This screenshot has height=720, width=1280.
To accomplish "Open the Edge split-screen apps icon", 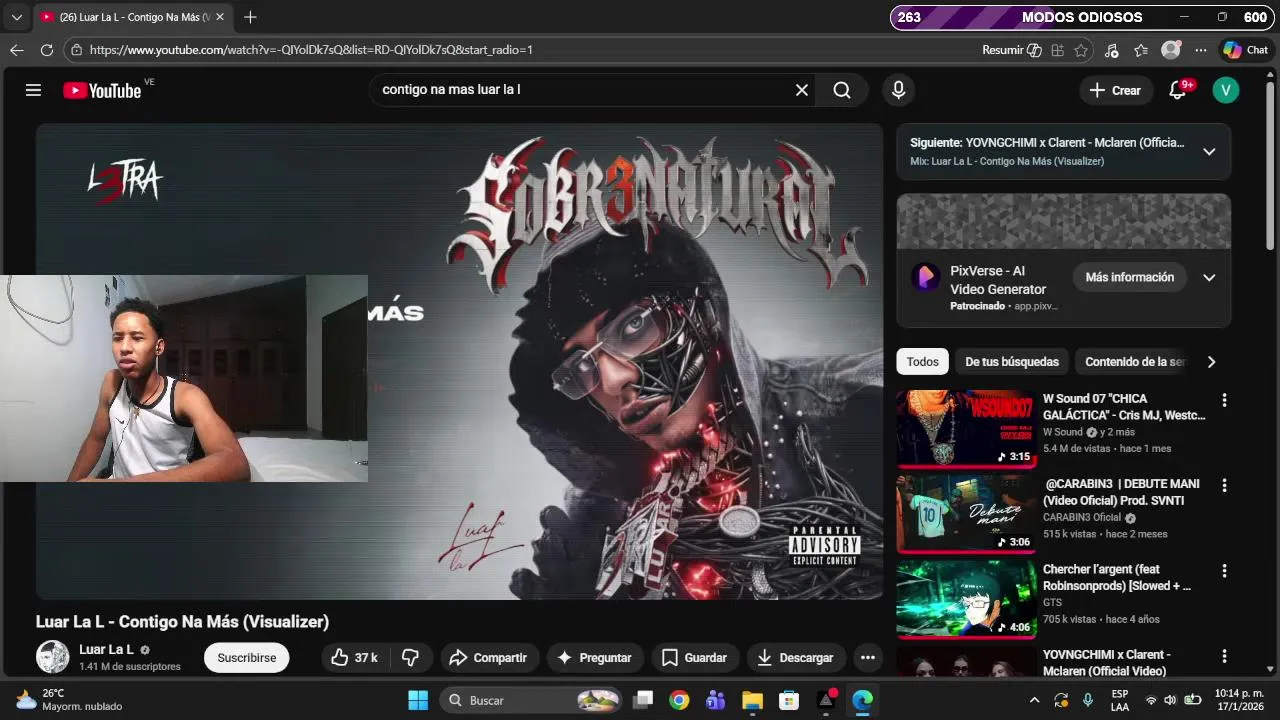I will click(x=1057, y=50).
